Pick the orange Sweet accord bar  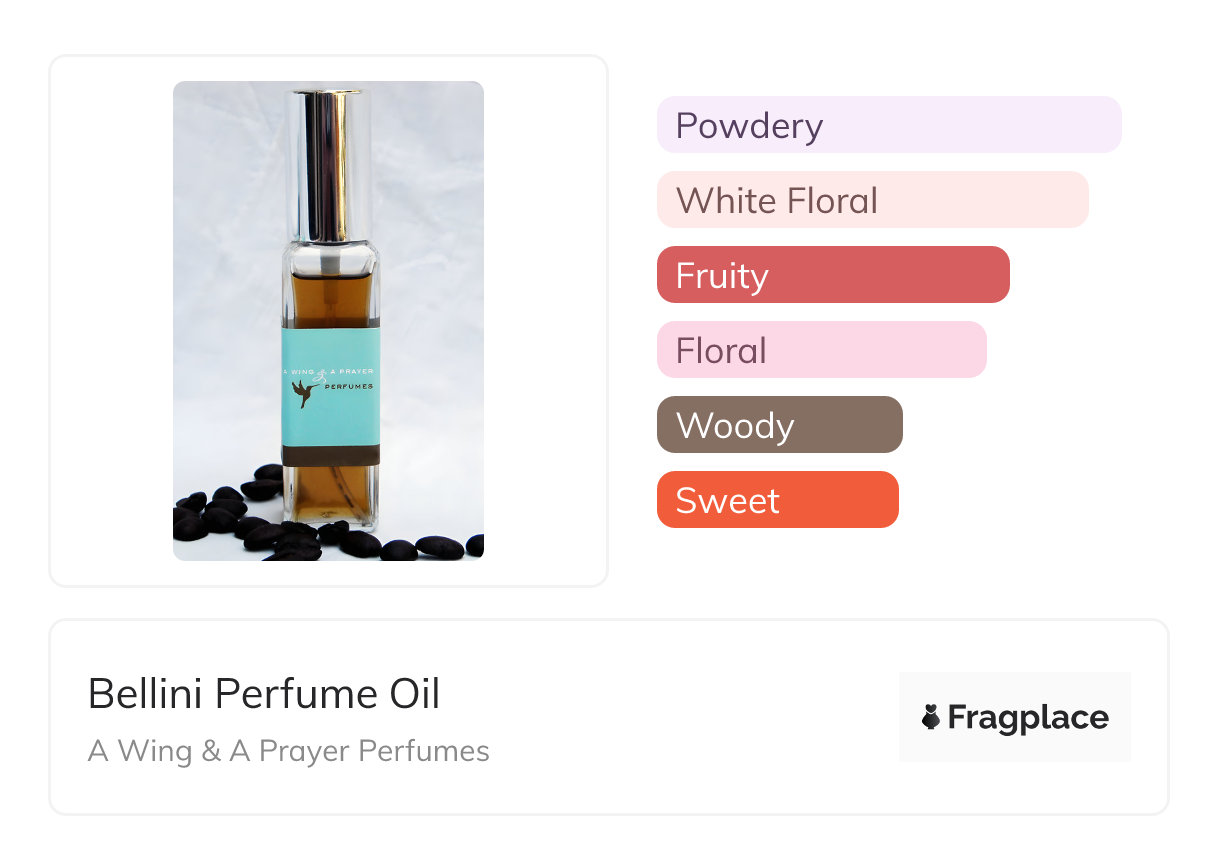coord(777,500)
